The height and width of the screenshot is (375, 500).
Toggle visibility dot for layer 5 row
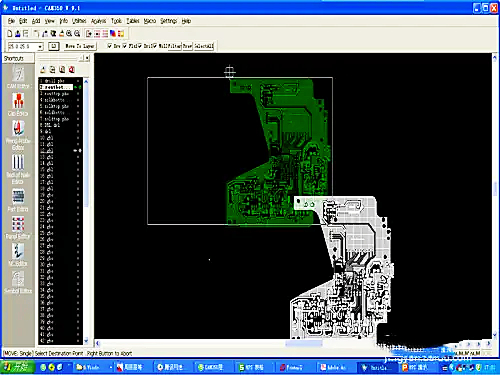(78, 106)
